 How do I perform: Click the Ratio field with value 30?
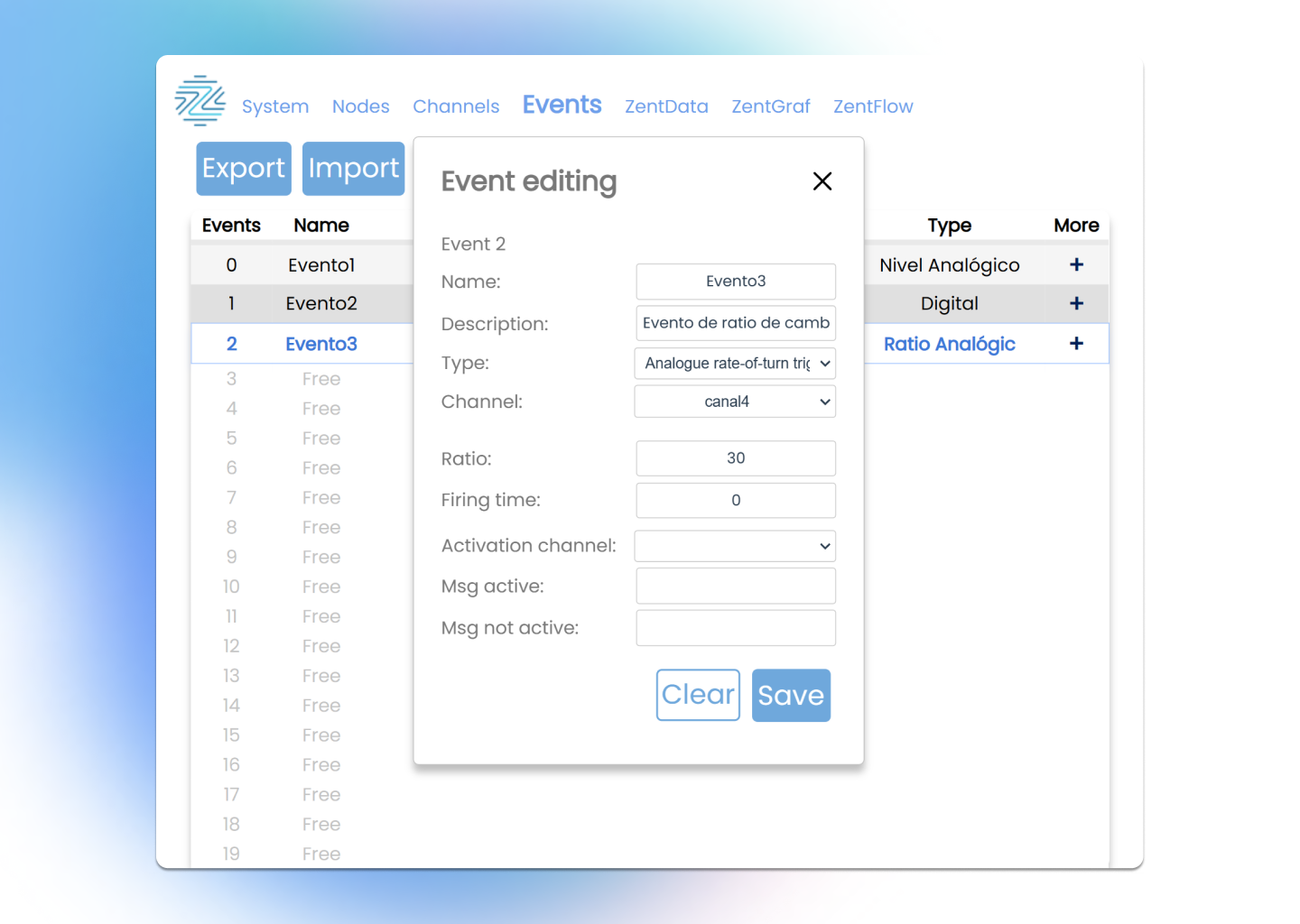tap(736, 458)
